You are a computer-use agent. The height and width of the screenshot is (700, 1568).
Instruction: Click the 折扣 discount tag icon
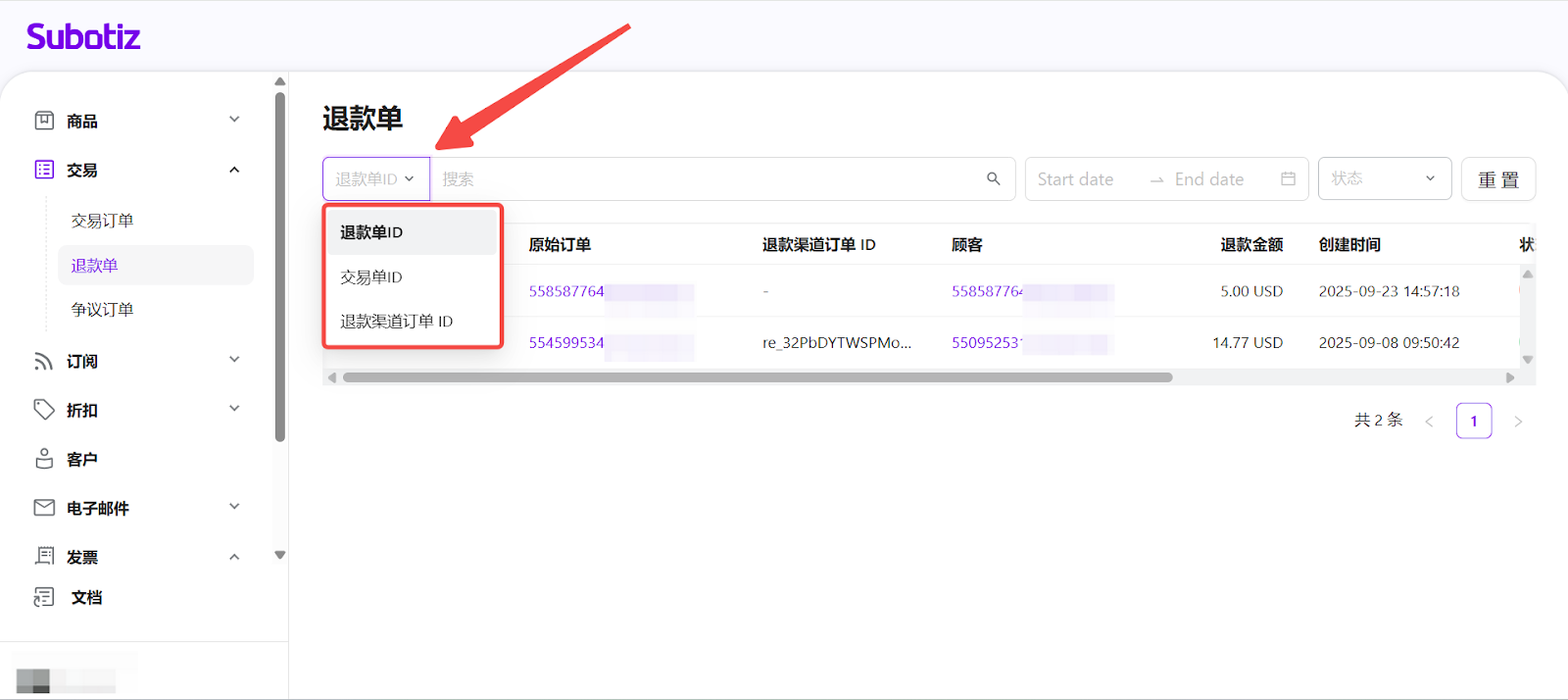click(44, 410)
